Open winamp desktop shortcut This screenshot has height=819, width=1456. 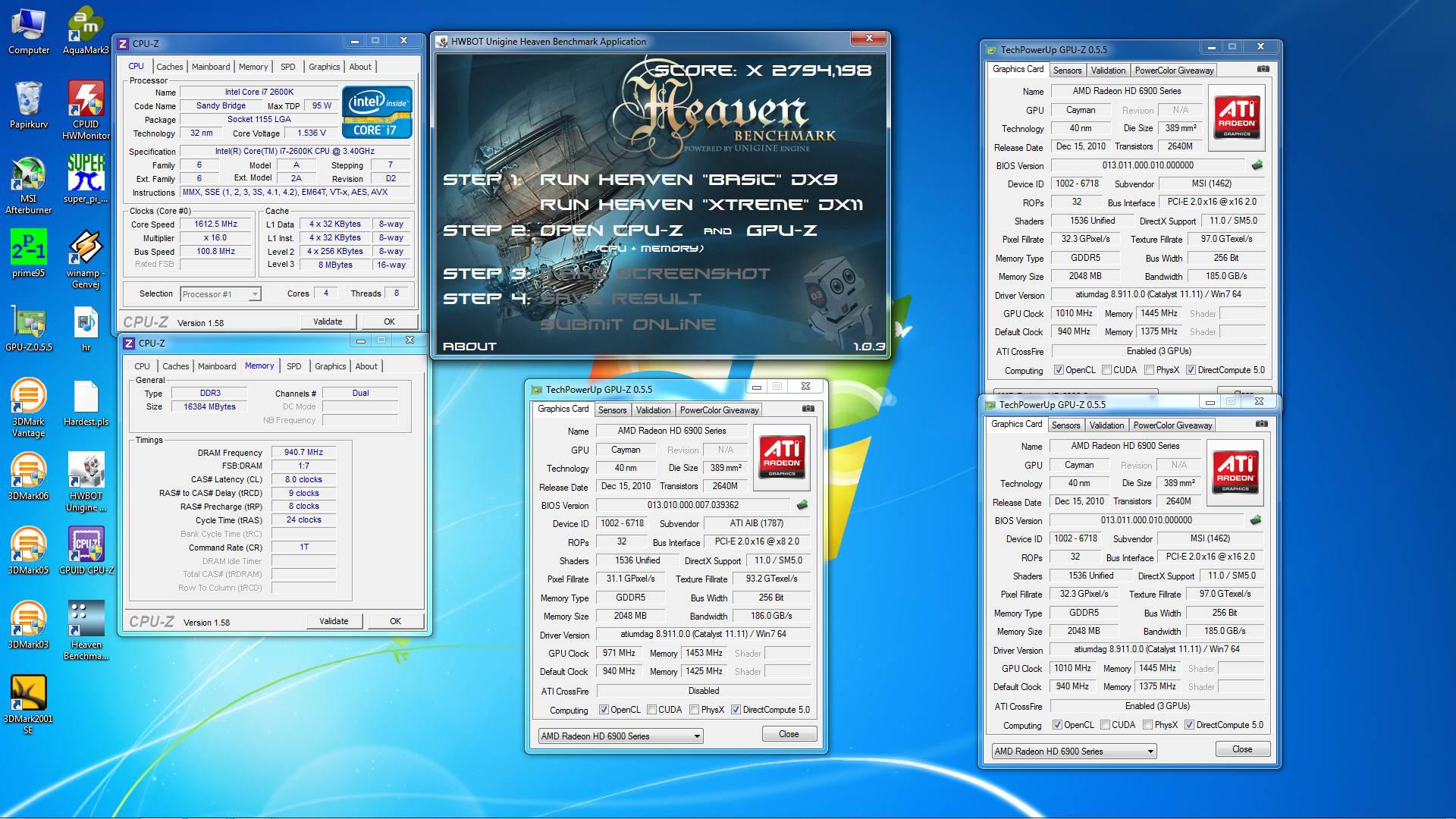(x=86, y=260)
